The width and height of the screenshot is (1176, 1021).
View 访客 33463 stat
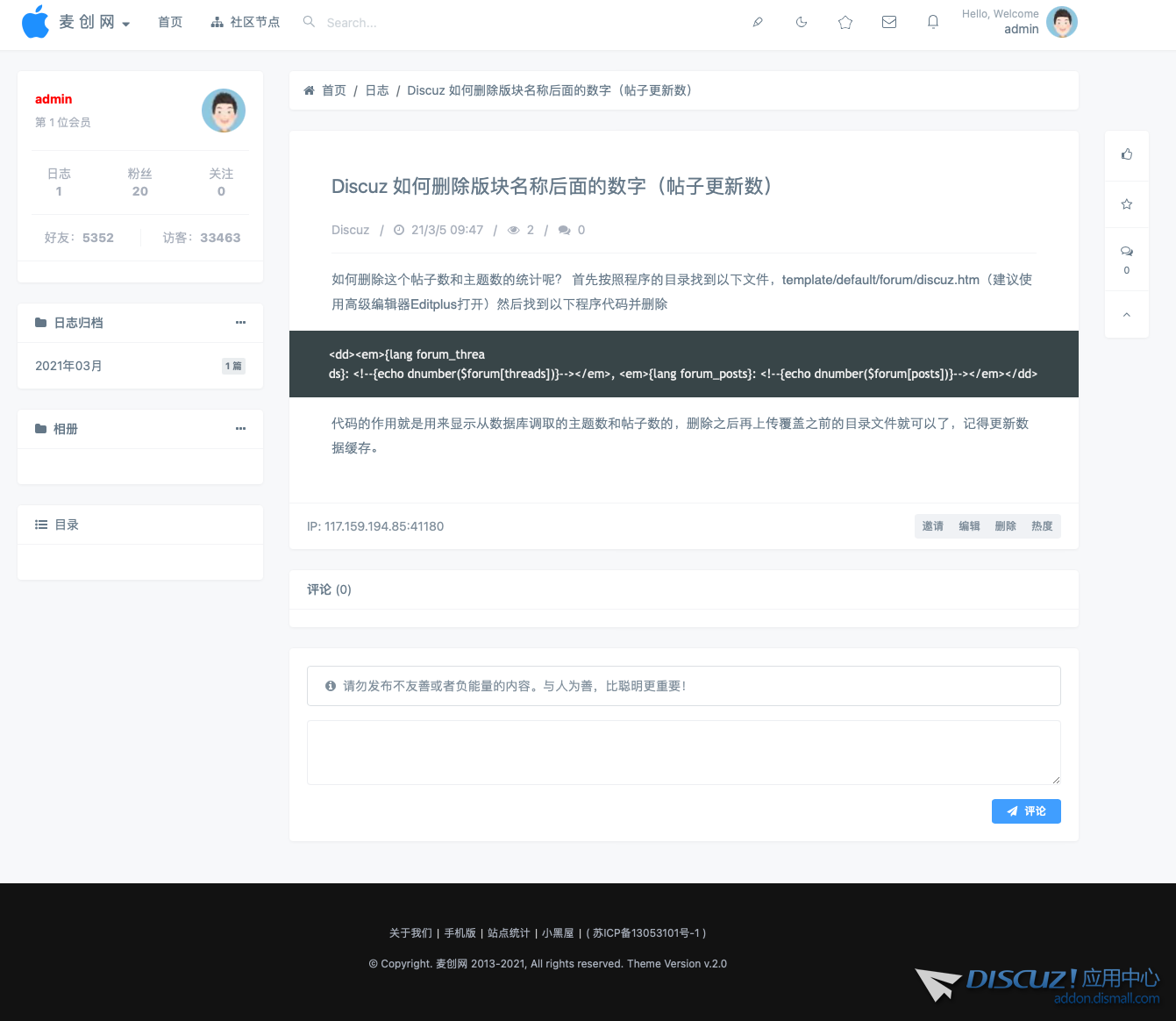(202, 238)
